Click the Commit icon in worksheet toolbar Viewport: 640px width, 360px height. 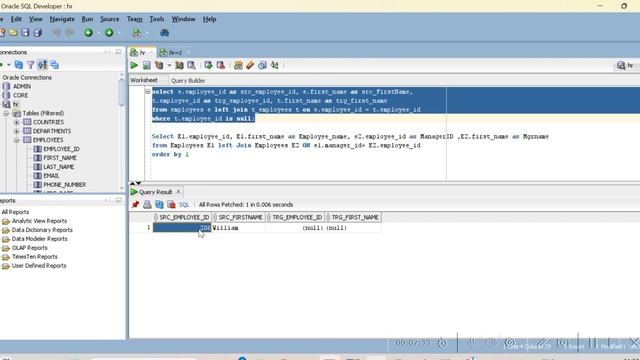tap(209, 65)
